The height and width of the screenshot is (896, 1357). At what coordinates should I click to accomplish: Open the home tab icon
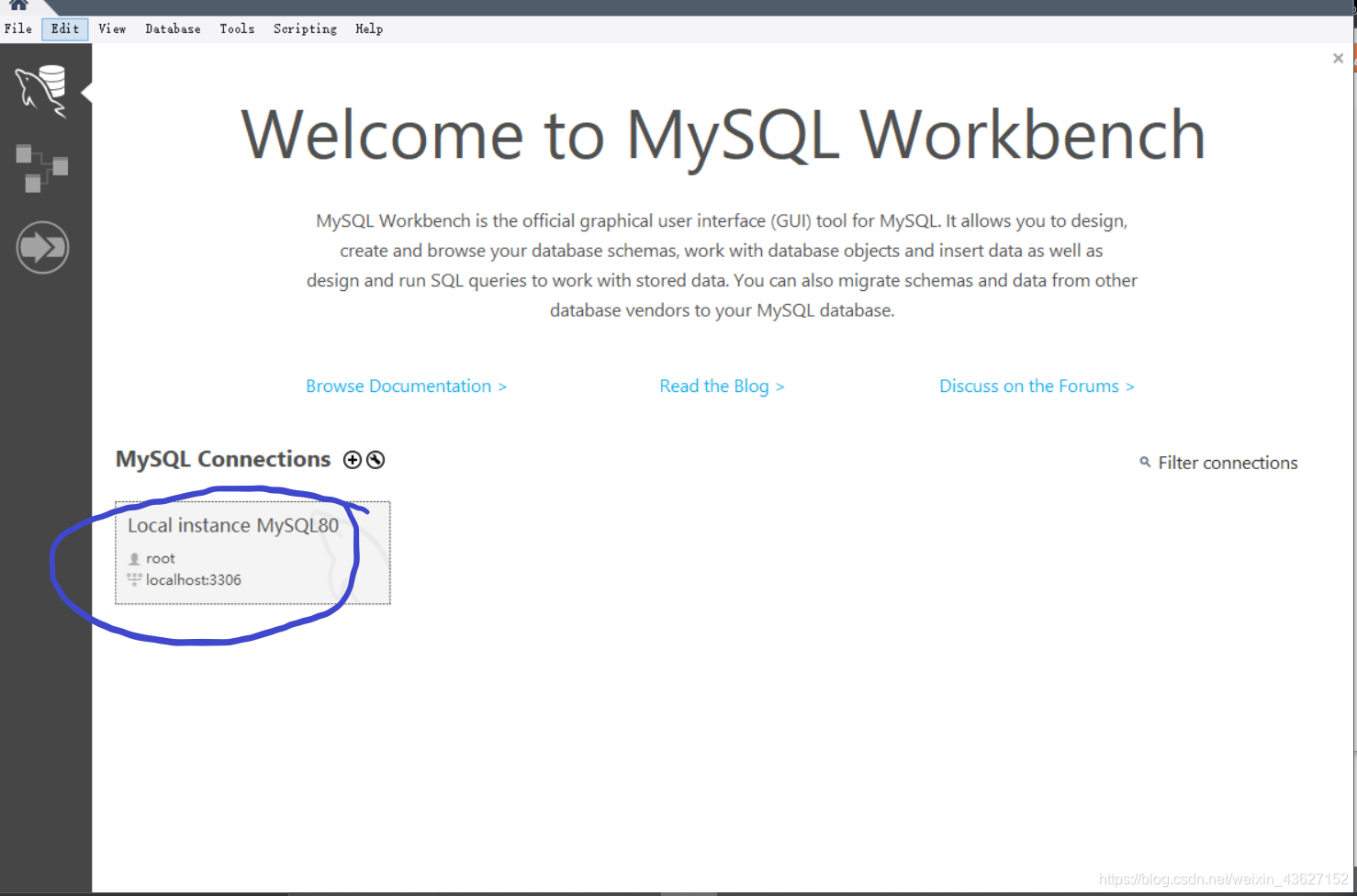18,6
